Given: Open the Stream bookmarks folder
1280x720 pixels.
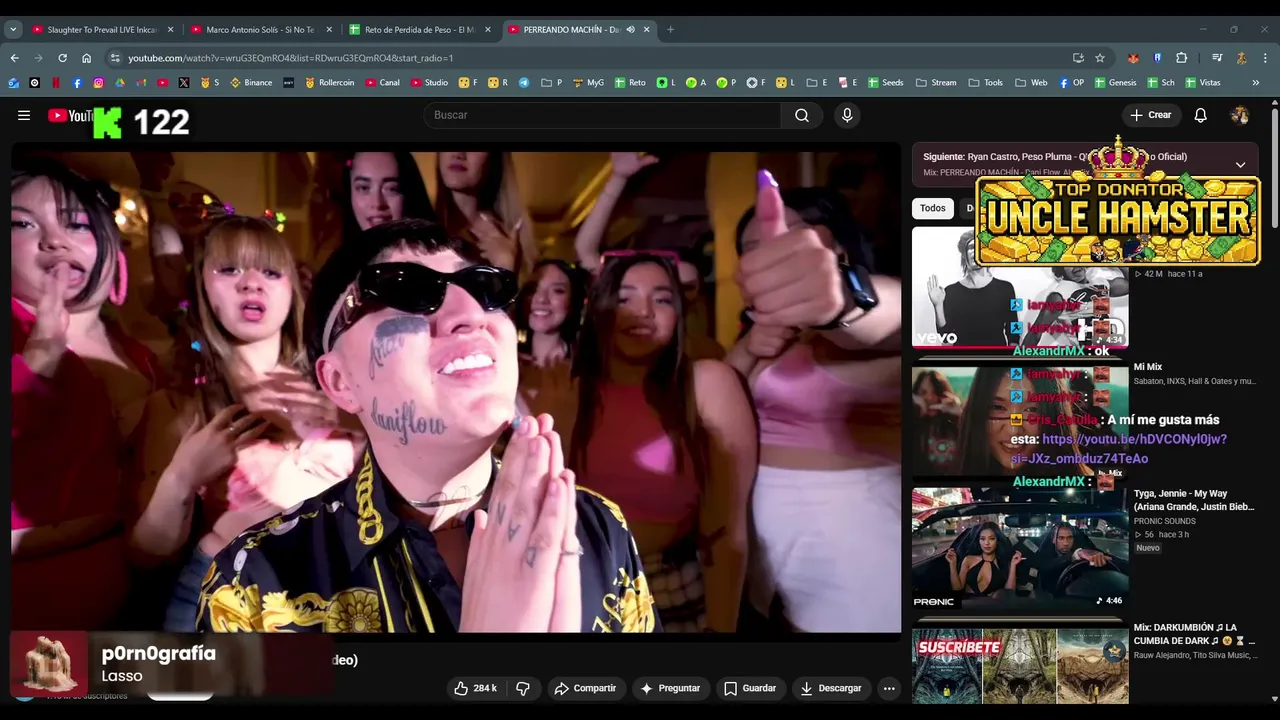Looking at the screenshot, I should [936, 83].
